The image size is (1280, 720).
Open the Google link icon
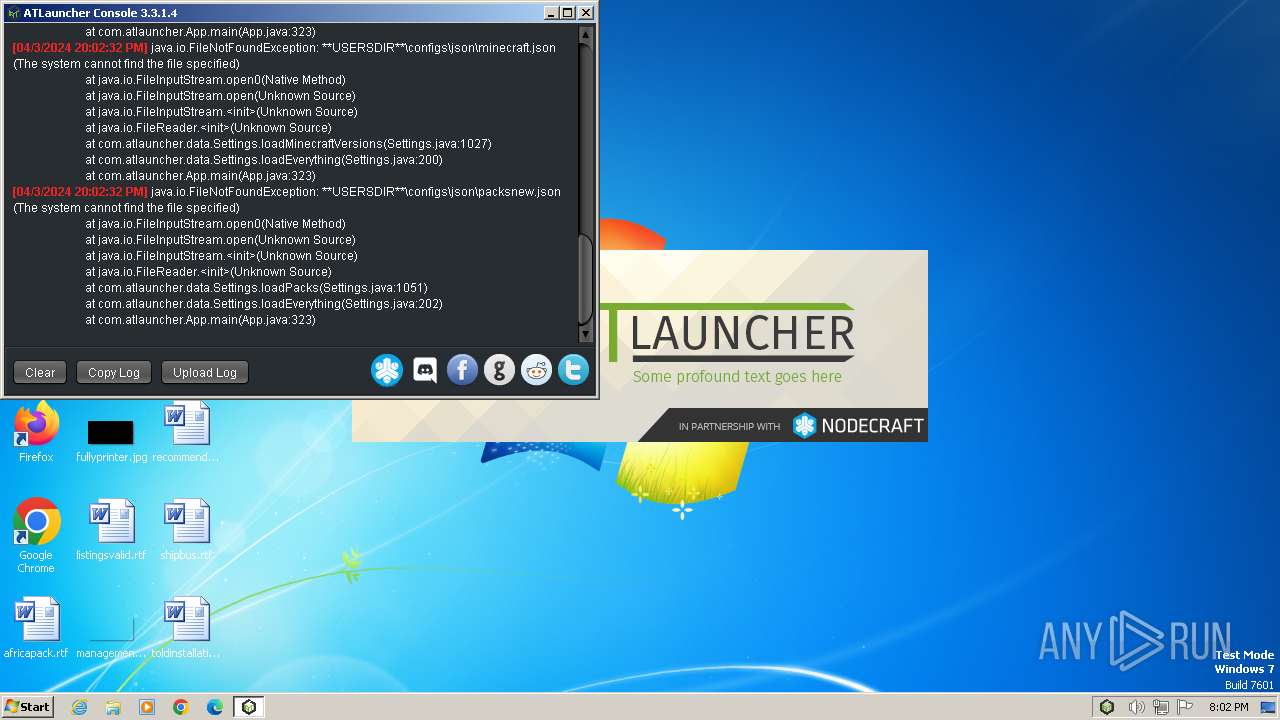[x=499, y=371]
